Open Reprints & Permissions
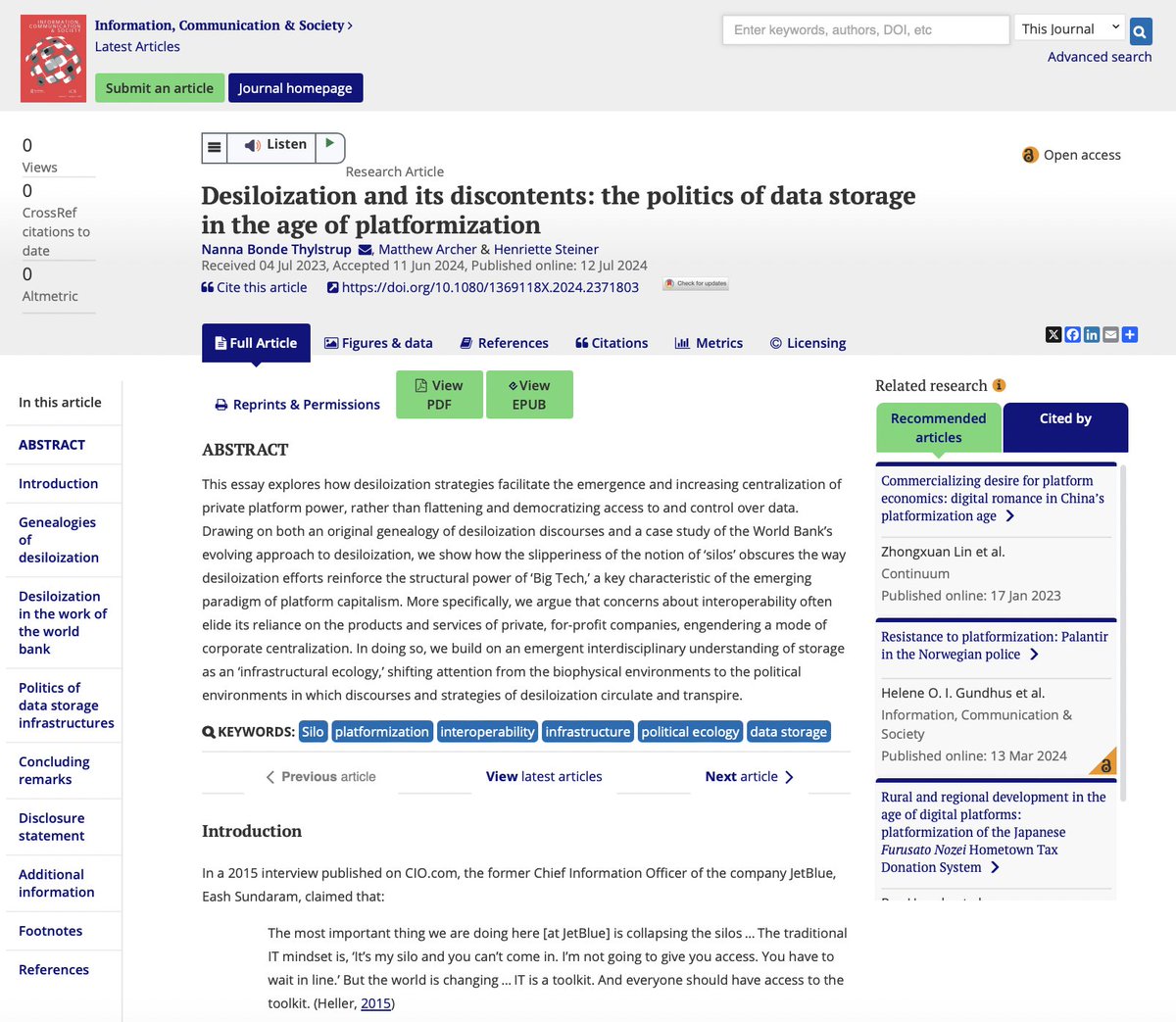The image size is (1176, 1022). tap(297, 404)
